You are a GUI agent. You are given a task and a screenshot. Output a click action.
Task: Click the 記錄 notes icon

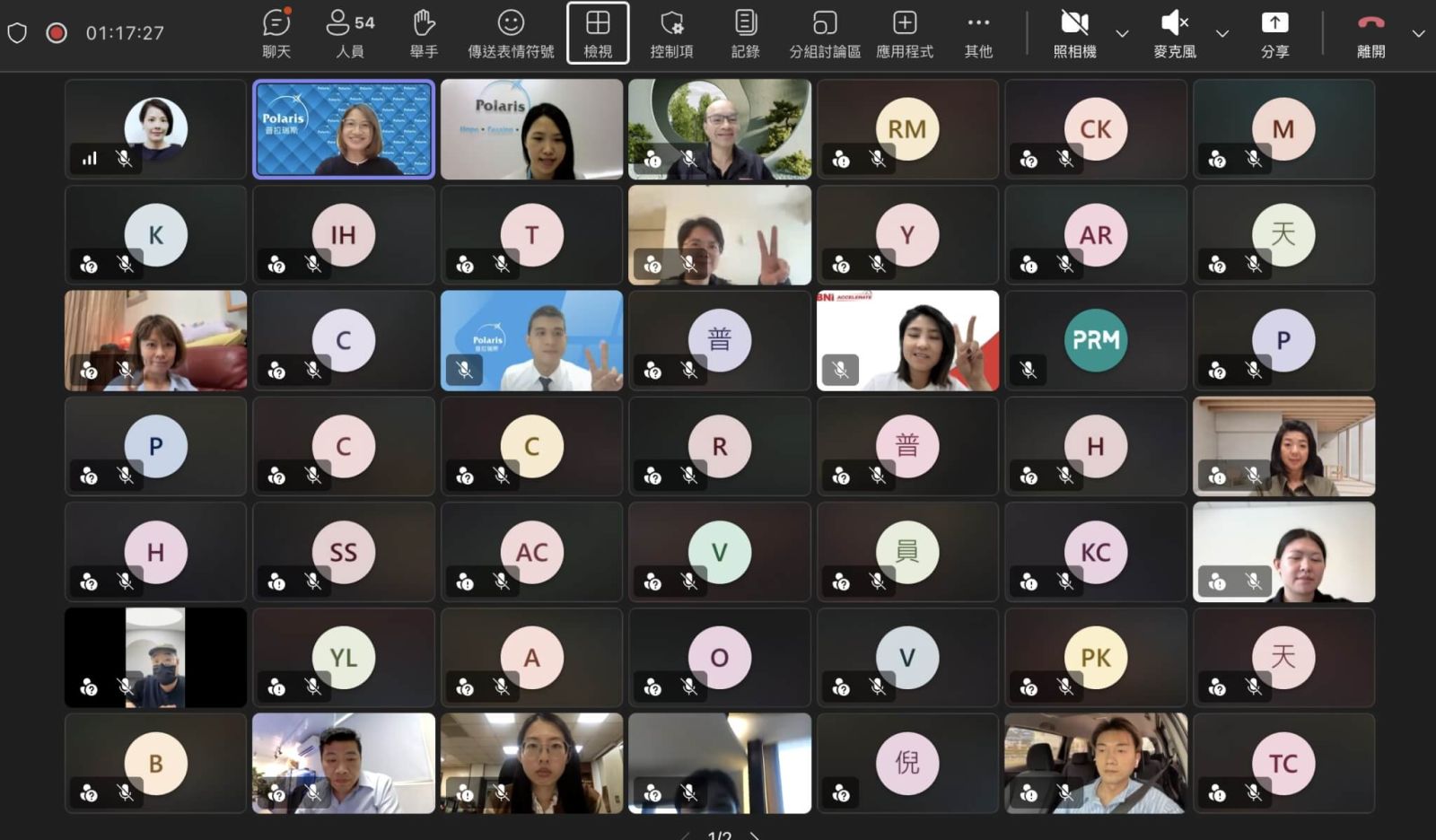745,33
